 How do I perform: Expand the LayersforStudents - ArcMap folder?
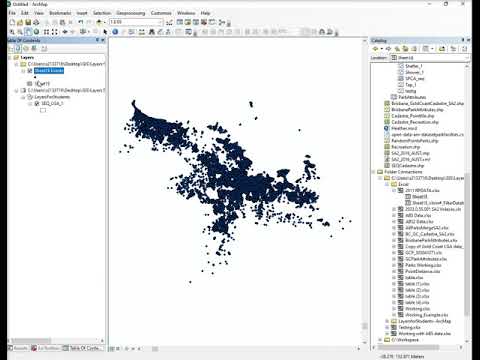(387, 321)
